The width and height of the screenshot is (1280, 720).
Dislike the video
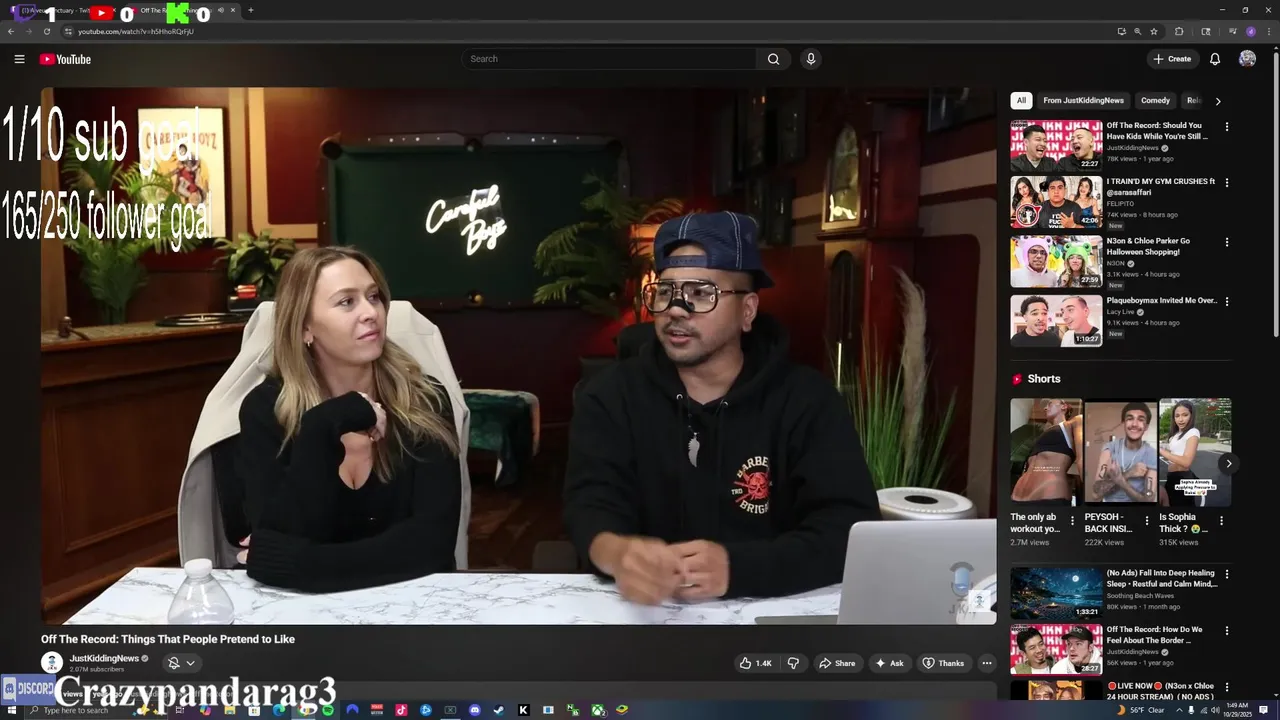pyautogui.click(x=793, y=663)
